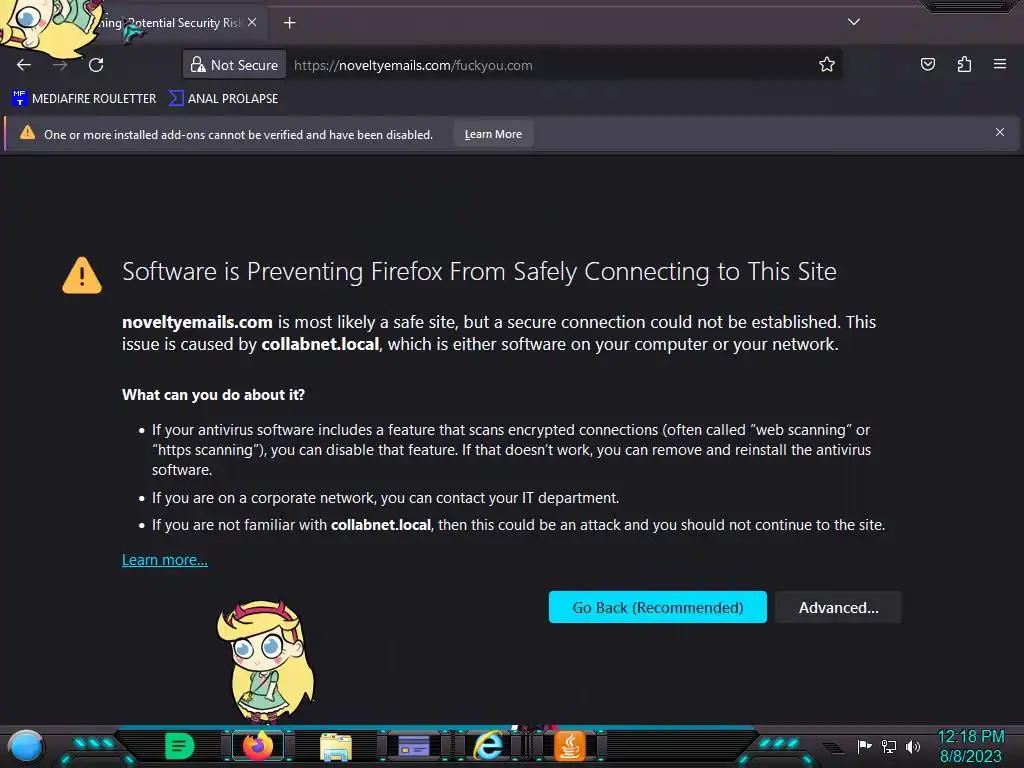Open the Java app icon in taskbar
Screen dimensions: 1024x768
tap(569, 746)
